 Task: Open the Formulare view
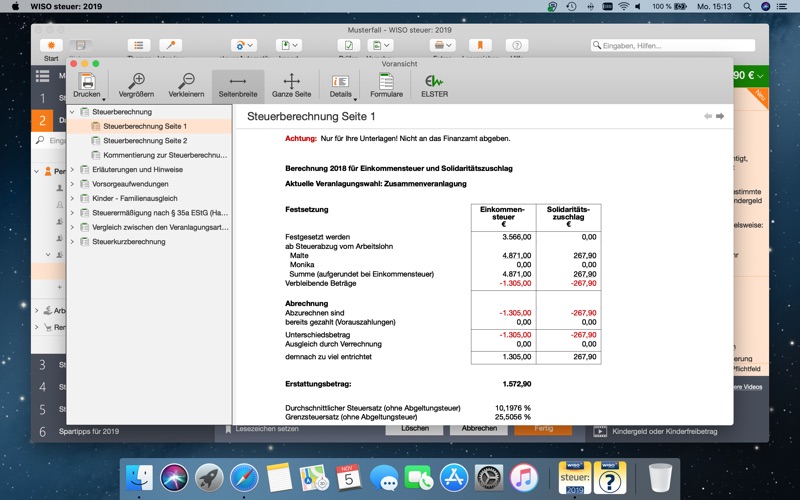(x=386, y=82)
